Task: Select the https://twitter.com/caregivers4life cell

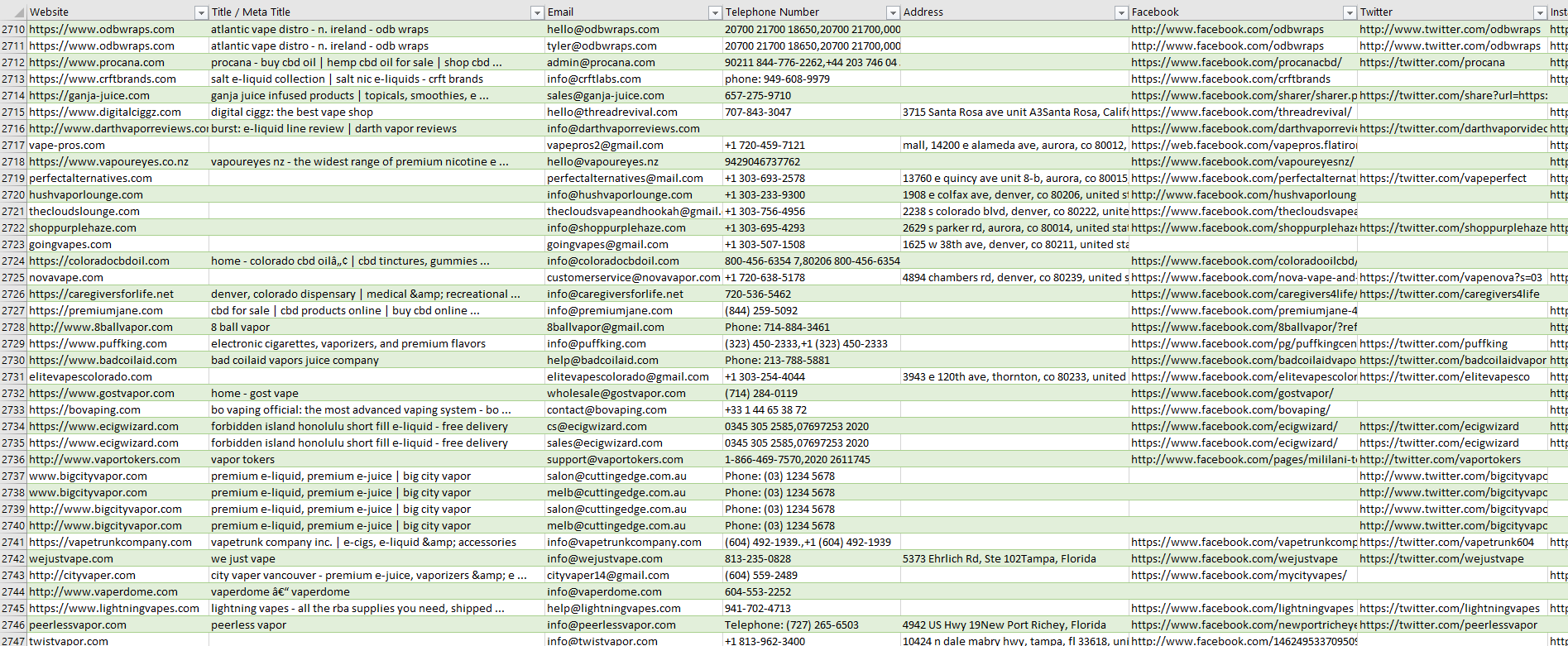Action: click(x=1452, y=294)
